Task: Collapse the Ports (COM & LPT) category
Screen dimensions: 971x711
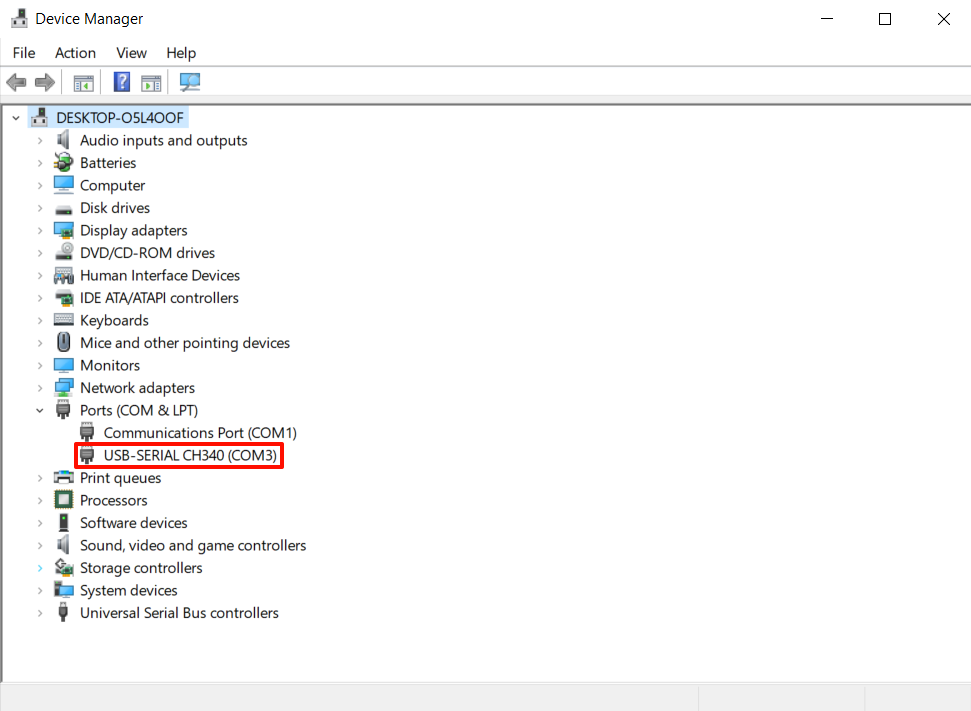Action: (x=40, y=410)
